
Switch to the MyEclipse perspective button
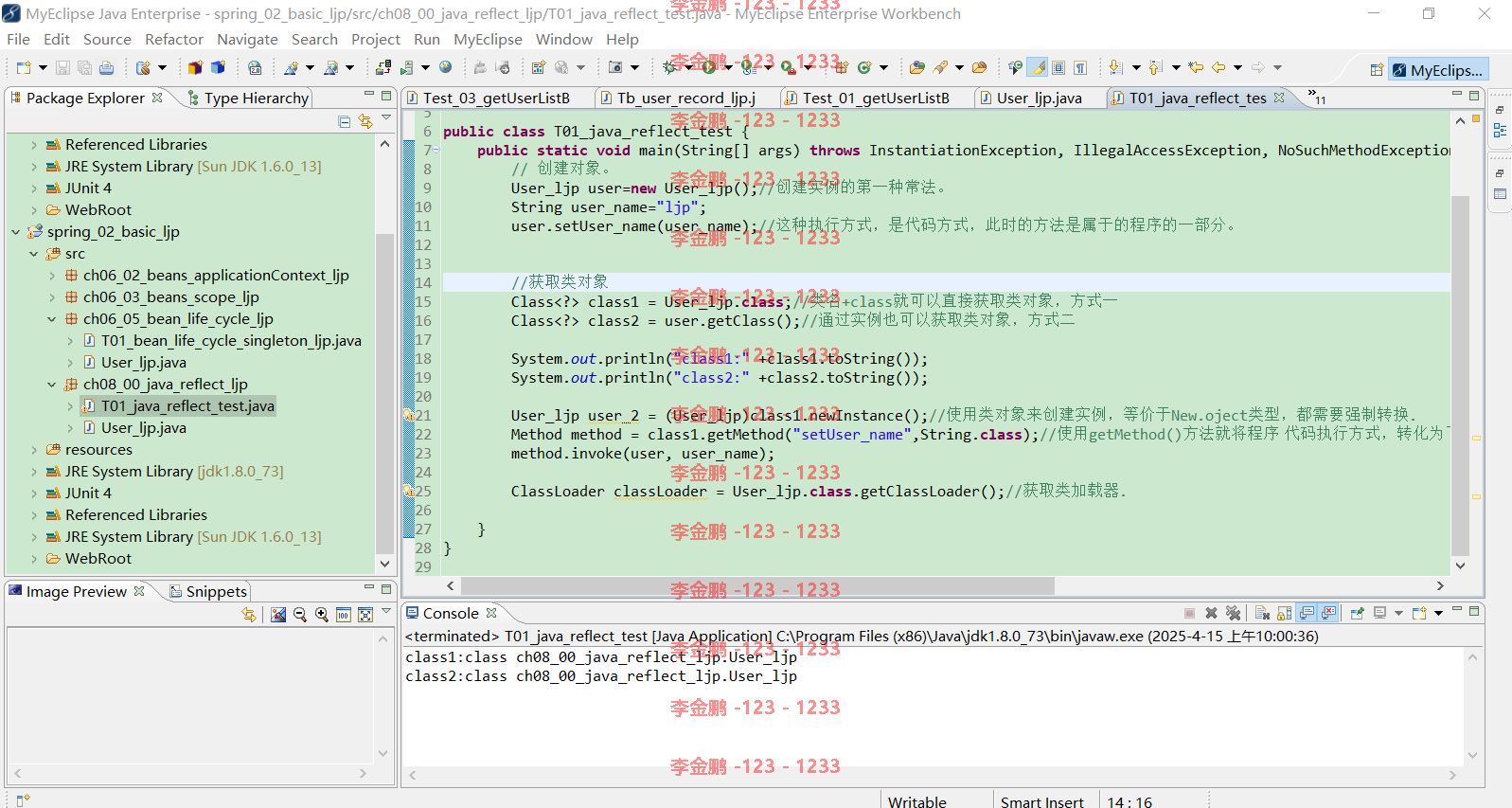pos(1438,70)
